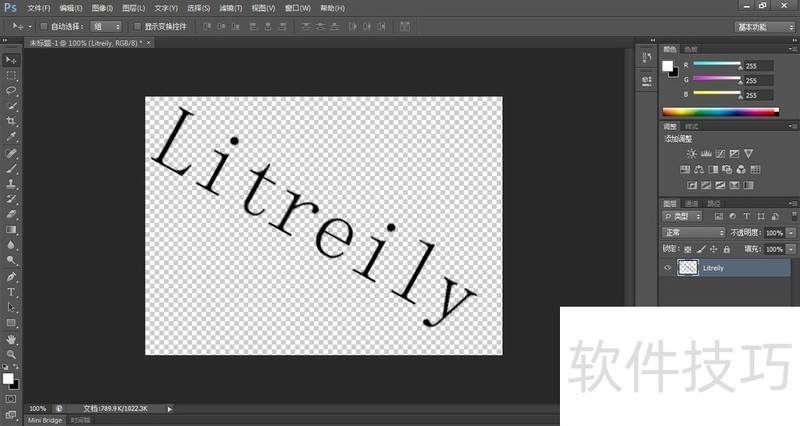
Task: Select the Spot Healing Brush tool
Action: tap(11, 153)
